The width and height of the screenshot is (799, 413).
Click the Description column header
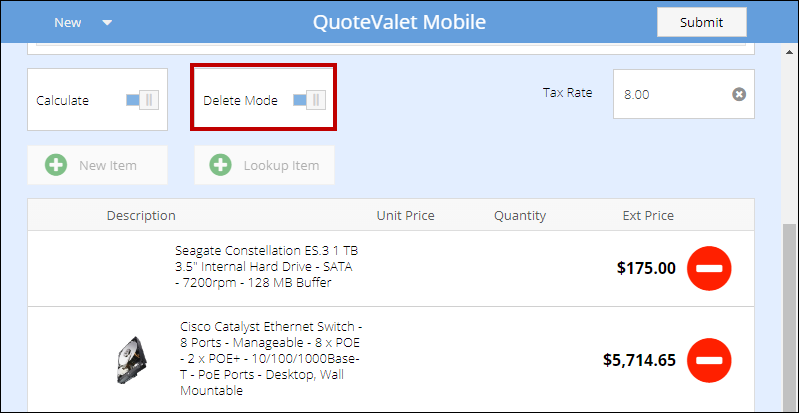[x=141, y=215]
